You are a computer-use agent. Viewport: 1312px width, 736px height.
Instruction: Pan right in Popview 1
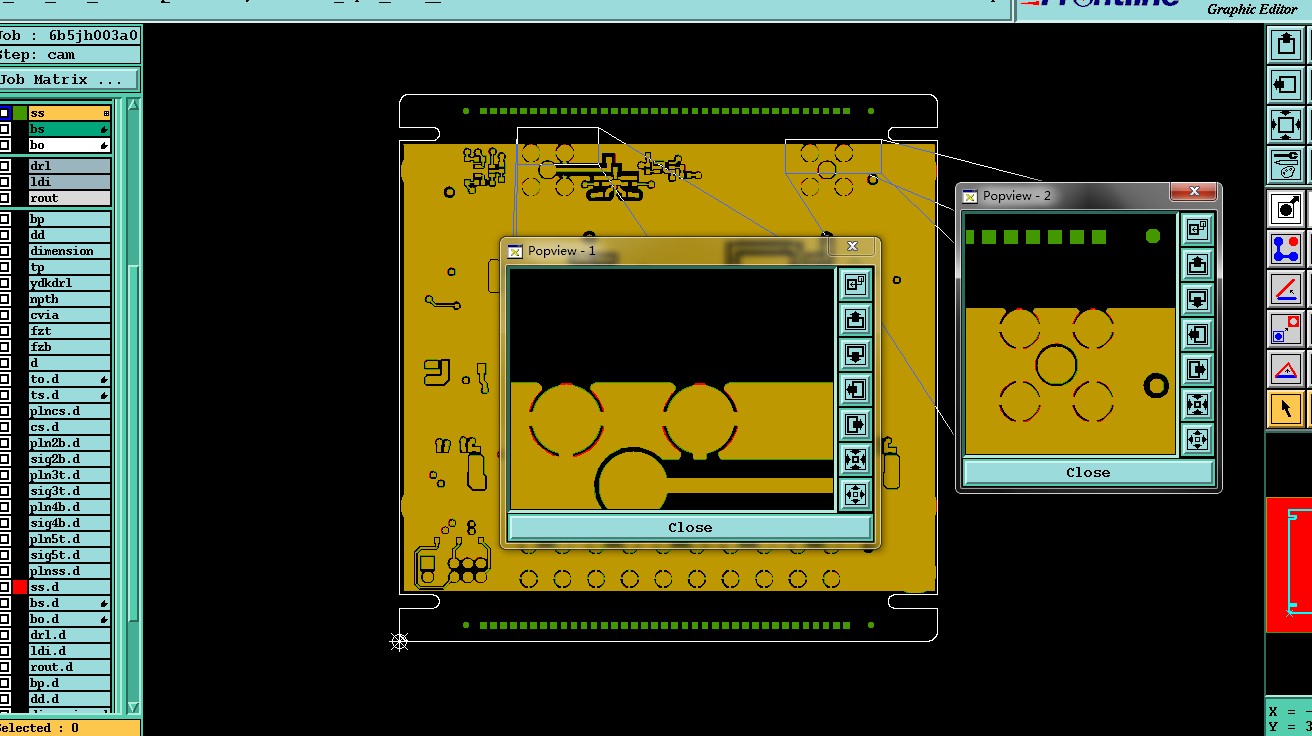[x=855, y=424]
